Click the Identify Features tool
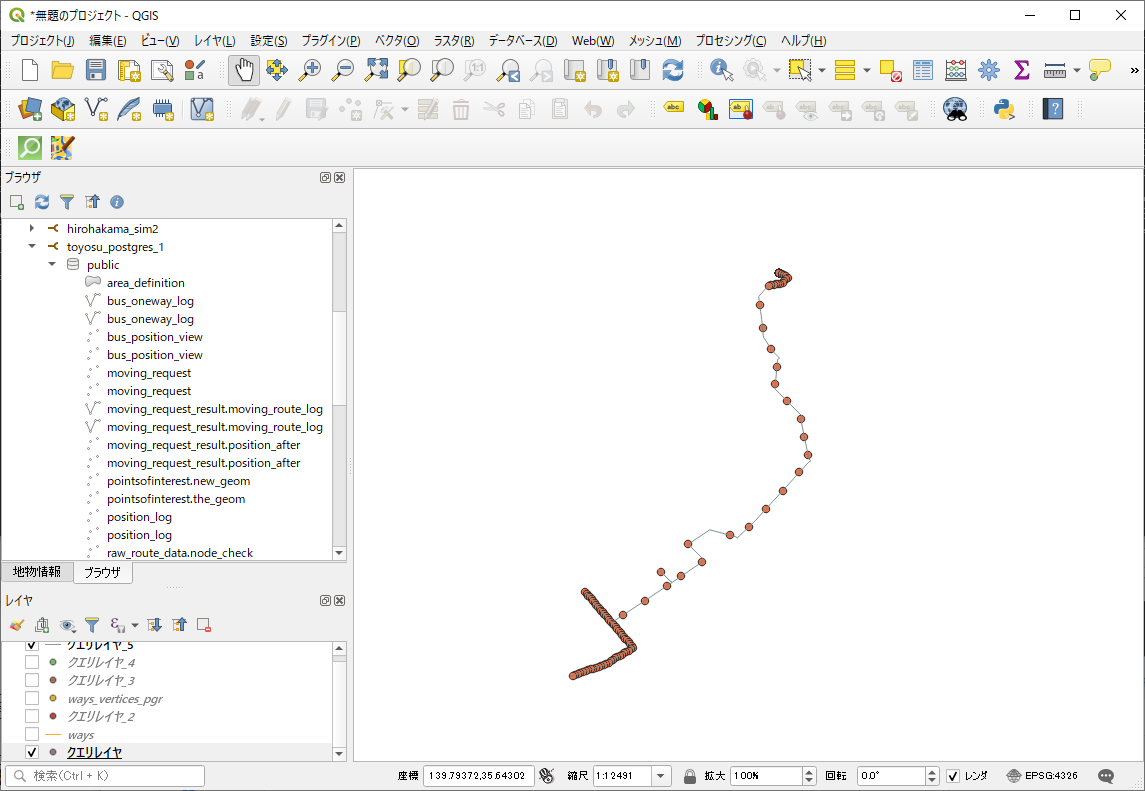This screenshot has width=1145, height=791. 721,70
